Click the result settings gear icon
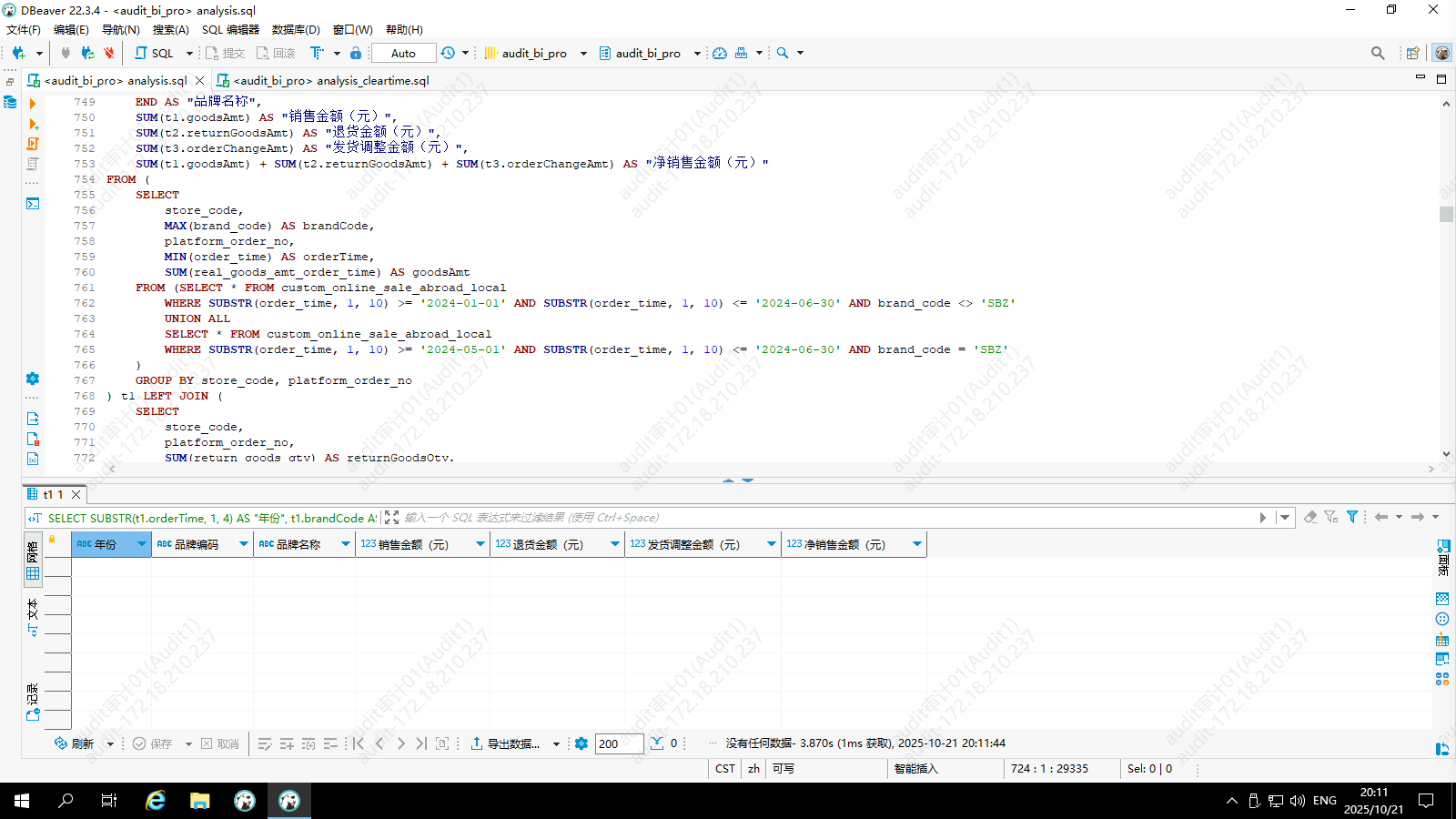This screenshot has width=1456, height=819. pos(581,743)
